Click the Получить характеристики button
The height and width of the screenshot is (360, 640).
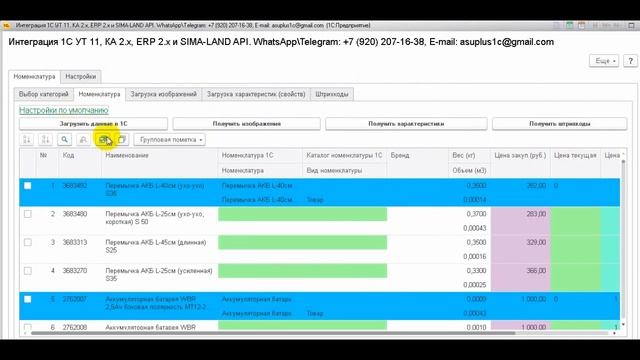pyautogui.click(x=406, y=124)
